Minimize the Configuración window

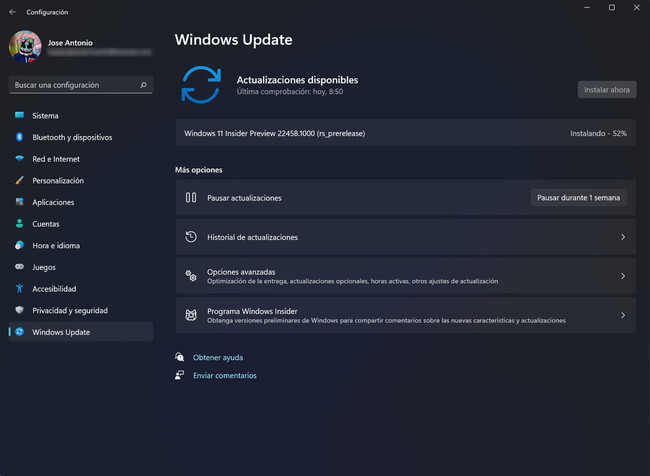[x=587, y=7]
